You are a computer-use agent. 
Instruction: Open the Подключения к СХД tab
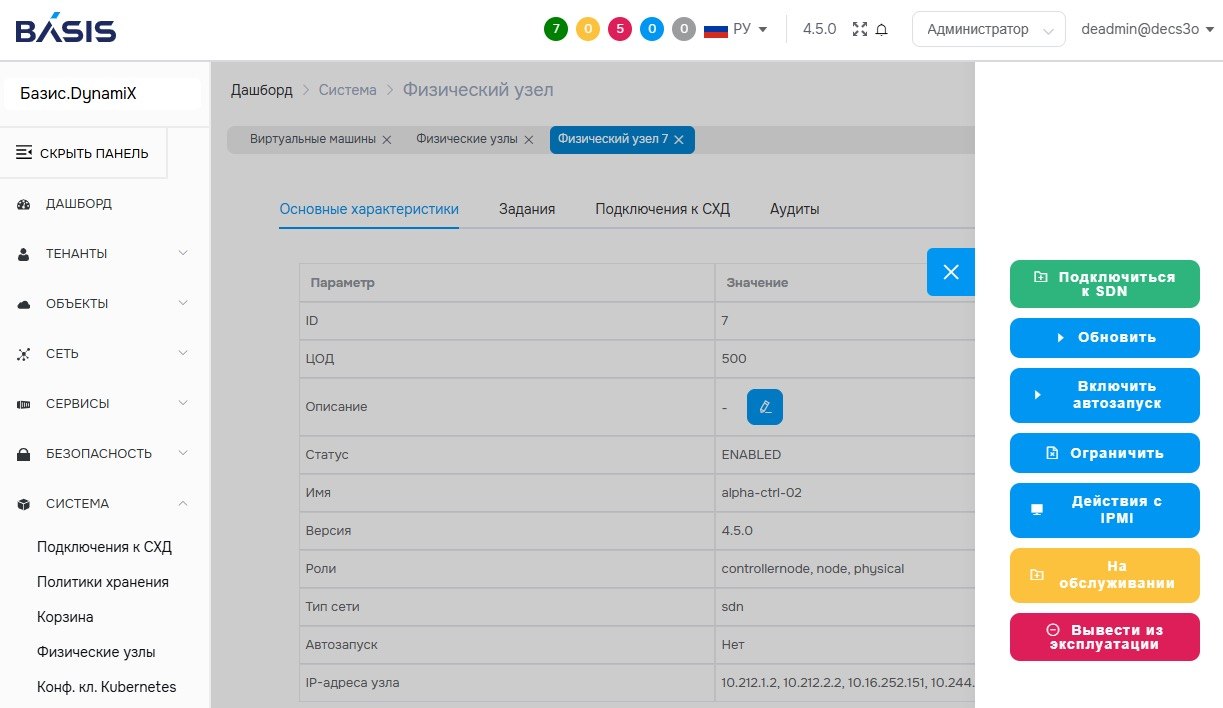point(662,209)
